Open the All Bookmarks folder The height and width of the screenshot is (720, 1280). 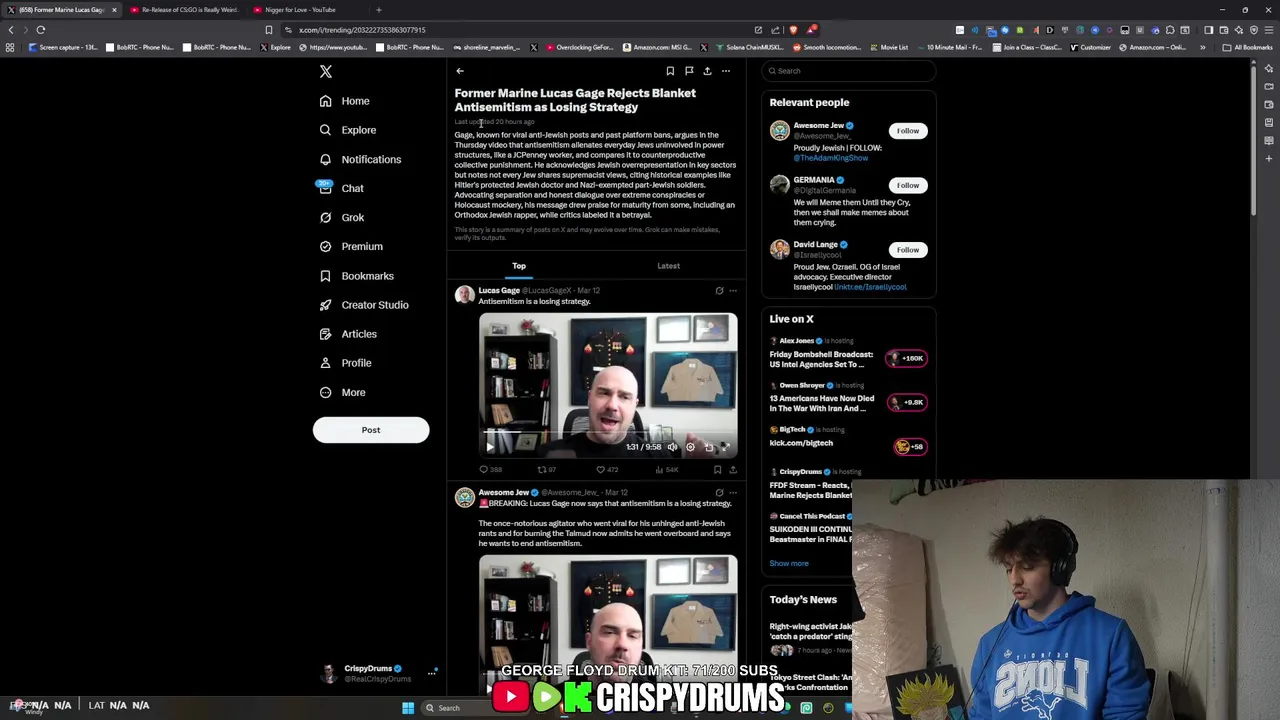pos(1248,48)
